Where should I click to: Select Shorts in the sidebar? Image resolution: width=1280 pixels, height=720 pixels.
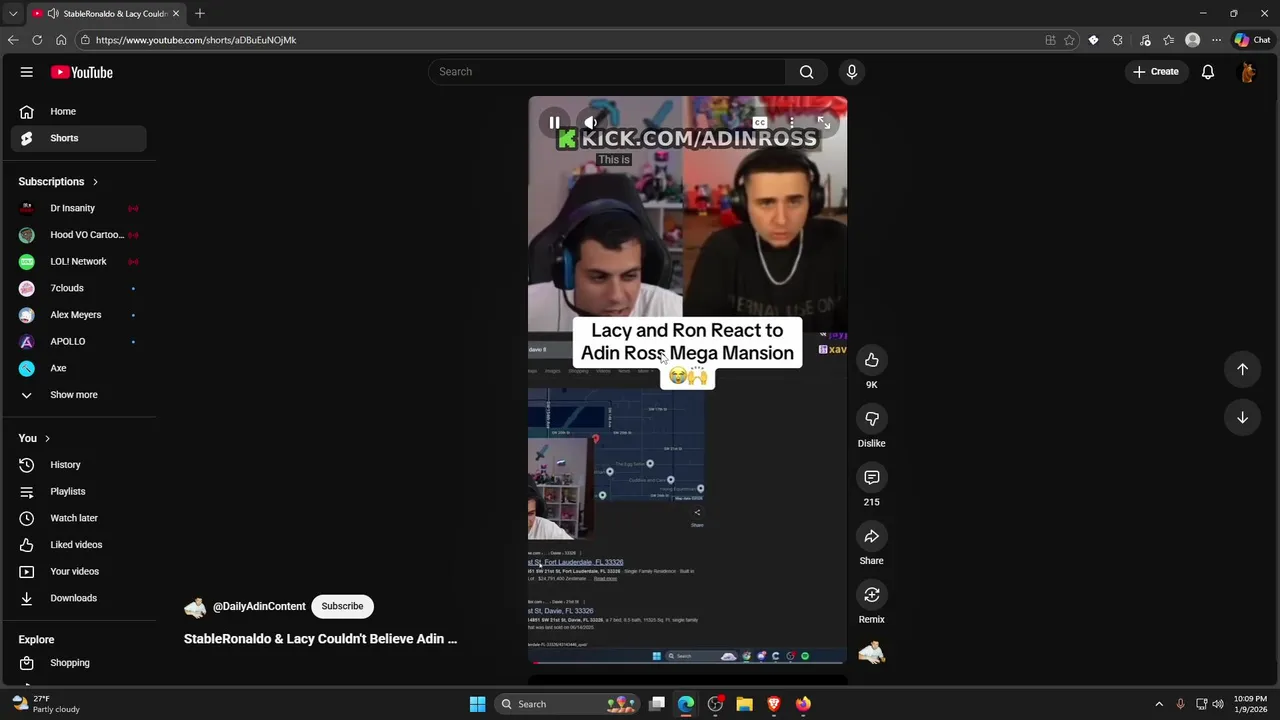[78, 138]
